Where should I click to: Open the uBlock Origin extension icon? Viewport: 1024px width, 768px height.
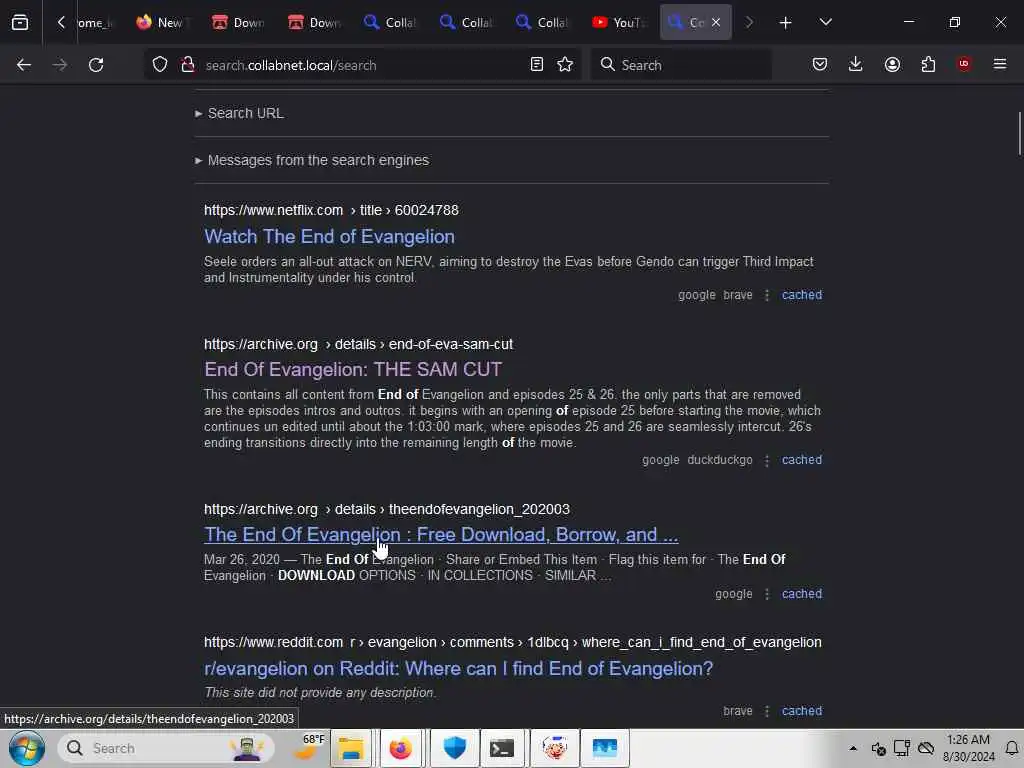click(x=964, y=64)
